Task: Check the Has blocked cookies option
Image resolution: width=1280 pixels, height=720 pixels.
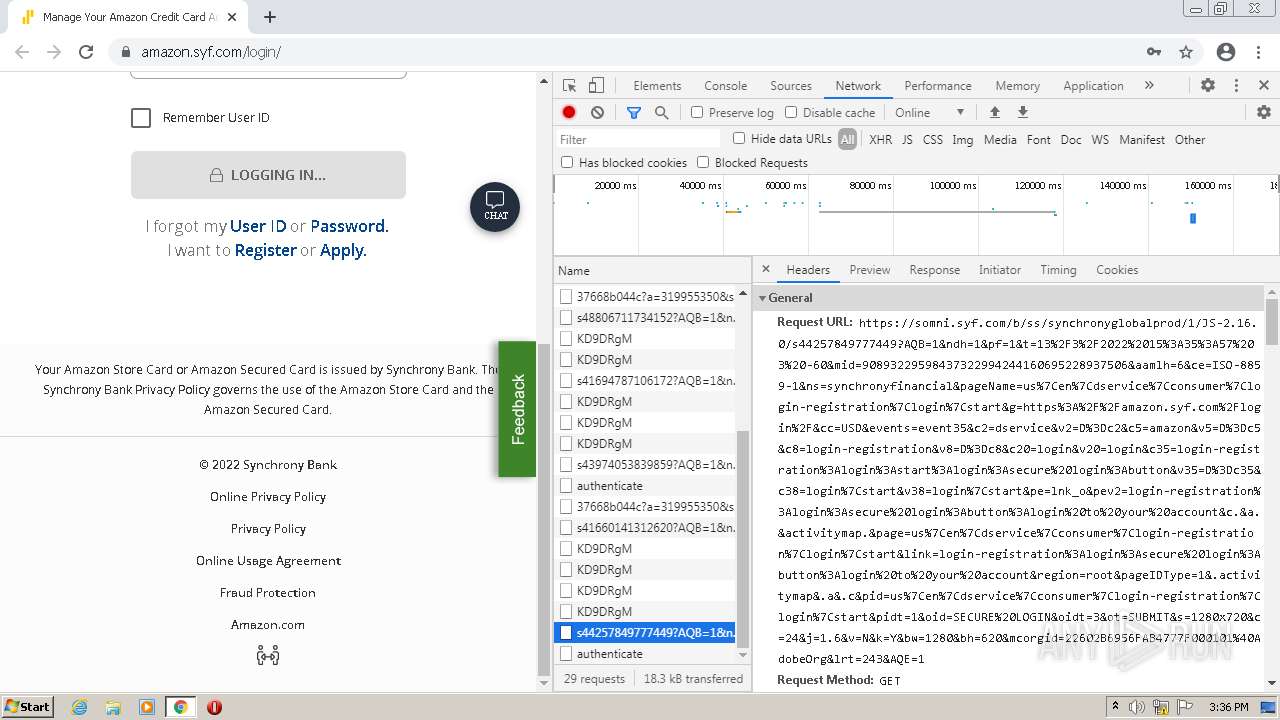Action: pos(567,162)
